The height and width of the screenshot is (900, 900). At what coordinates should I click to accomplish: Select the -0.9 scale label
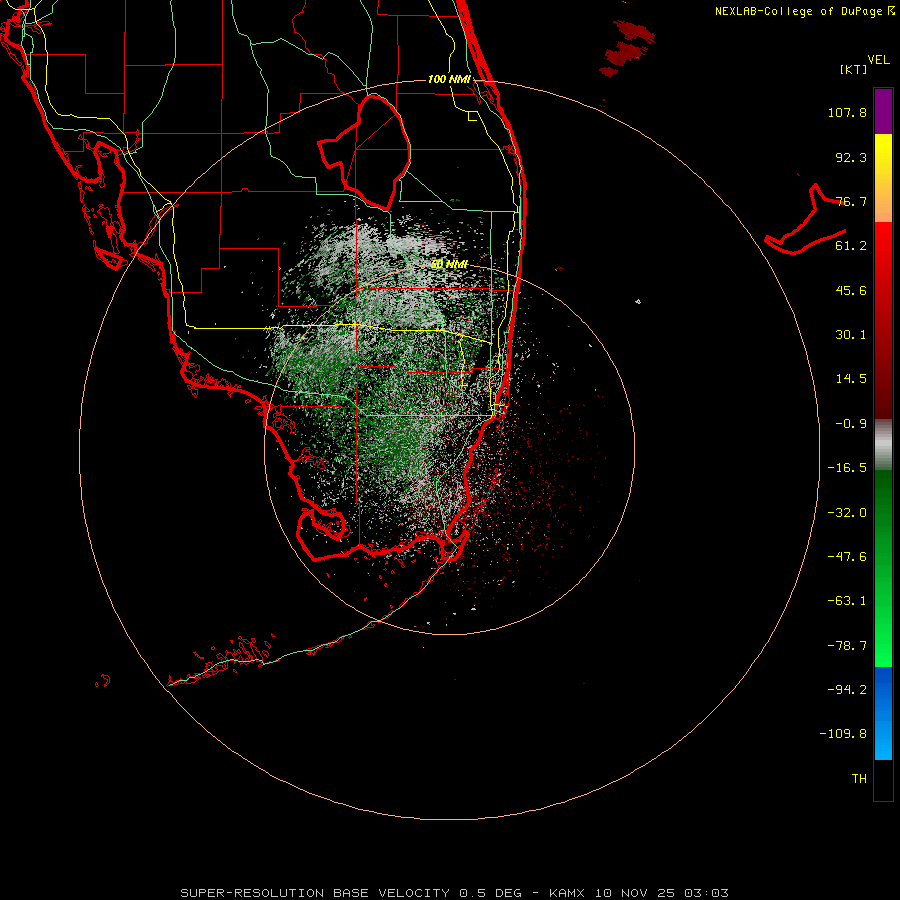[851, 424]
